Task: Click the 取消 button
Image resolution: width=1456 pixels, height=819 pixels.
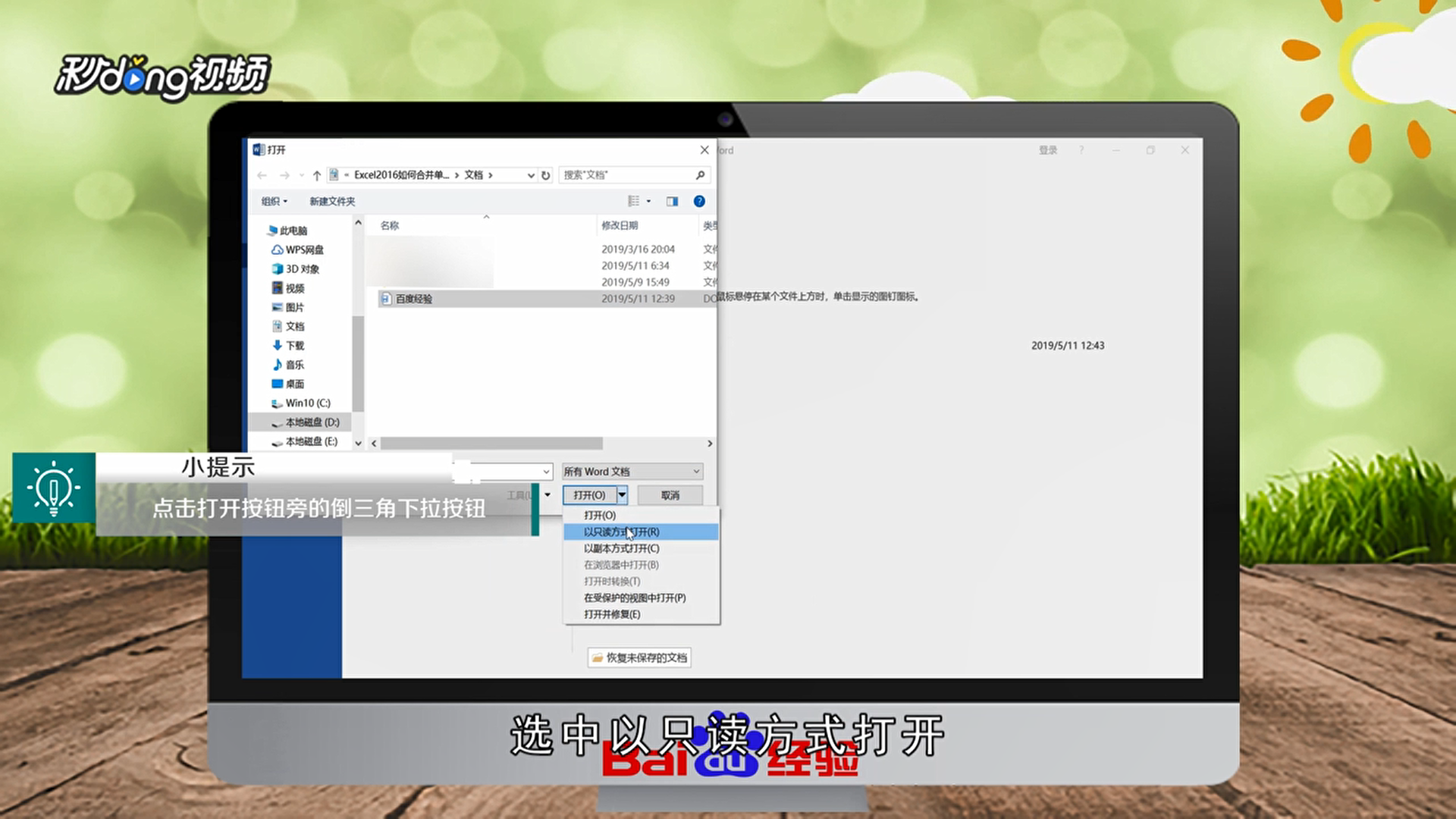Action: (x=670, y=495)
